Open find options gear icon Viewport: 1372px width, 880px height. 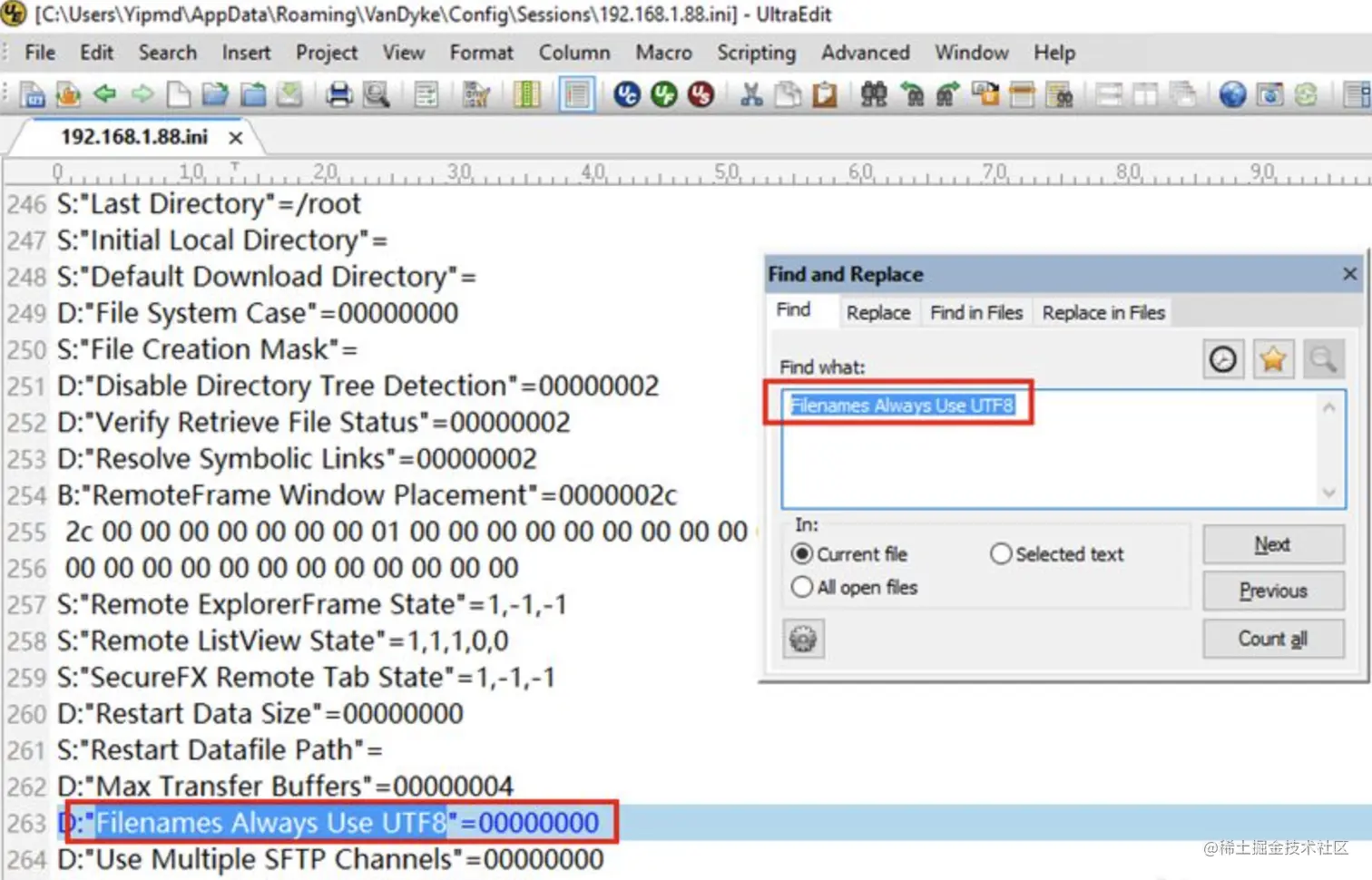pyautogui.click(x=803, y=639)
